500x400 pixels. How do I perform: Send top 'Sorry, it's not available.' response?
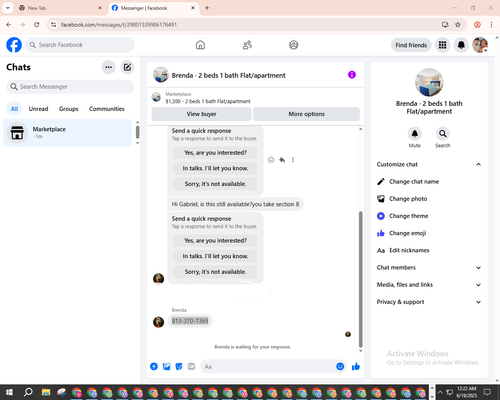215,184
